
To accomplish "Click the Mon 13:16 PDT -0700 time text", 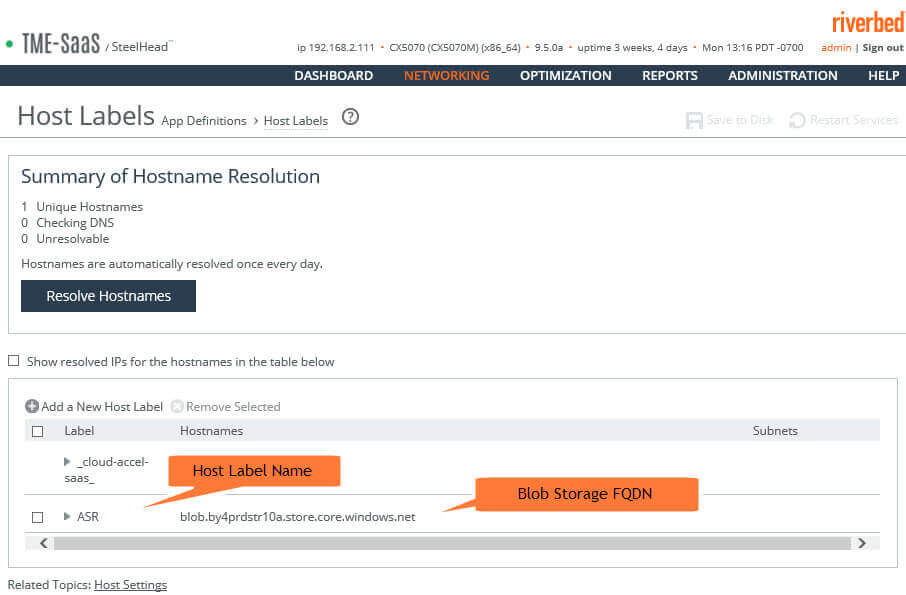I will pyautogui.click(x=752, y=47).
